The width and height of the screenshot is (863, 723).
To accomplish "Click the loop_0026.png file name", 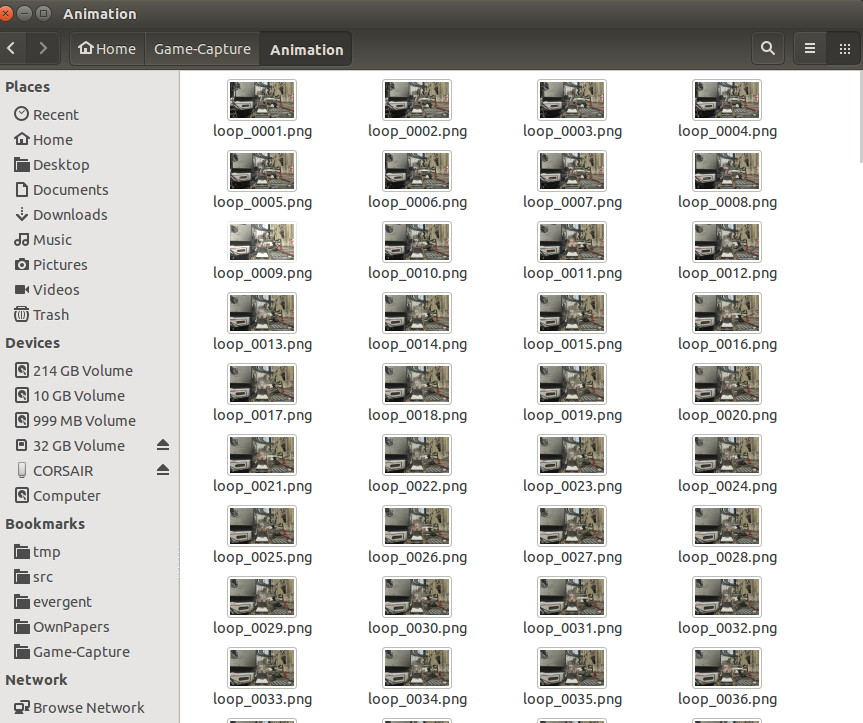I will [417, 557].
